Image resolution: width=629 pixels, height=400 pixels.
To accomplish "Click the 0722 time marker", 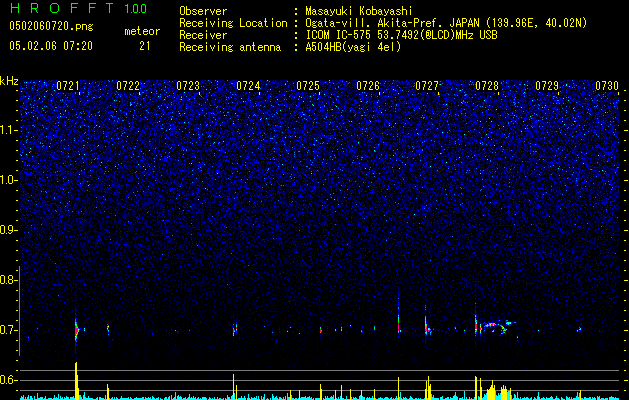I will pos(128,86).
